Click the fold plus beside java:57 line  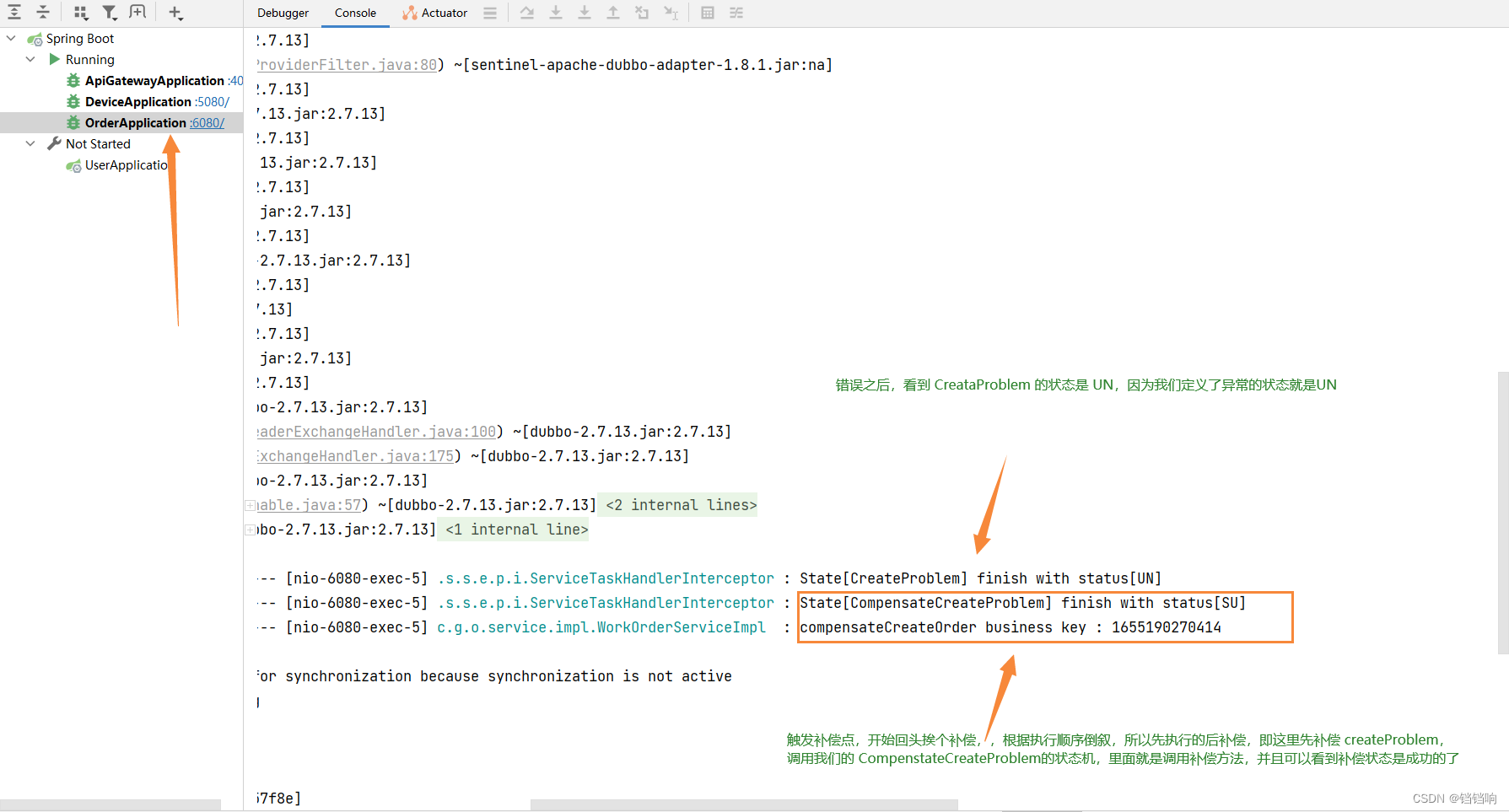click(x=250, y=506)
